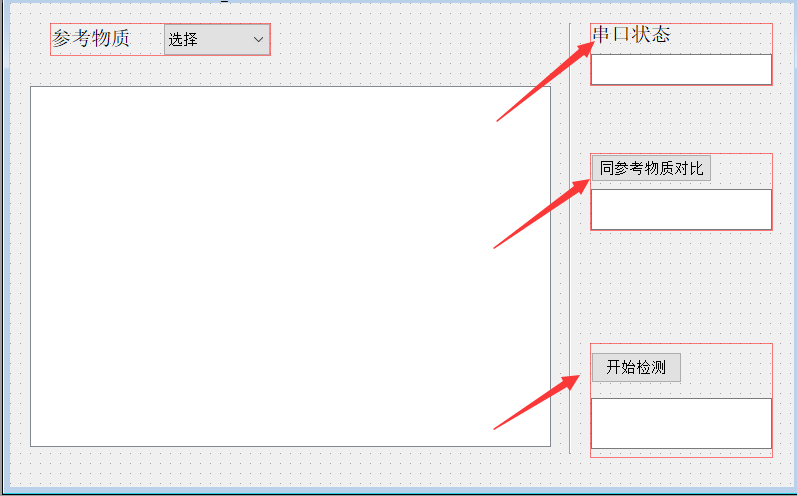Click the chevron arrow in the 选择 dropdown

point(258,39)
